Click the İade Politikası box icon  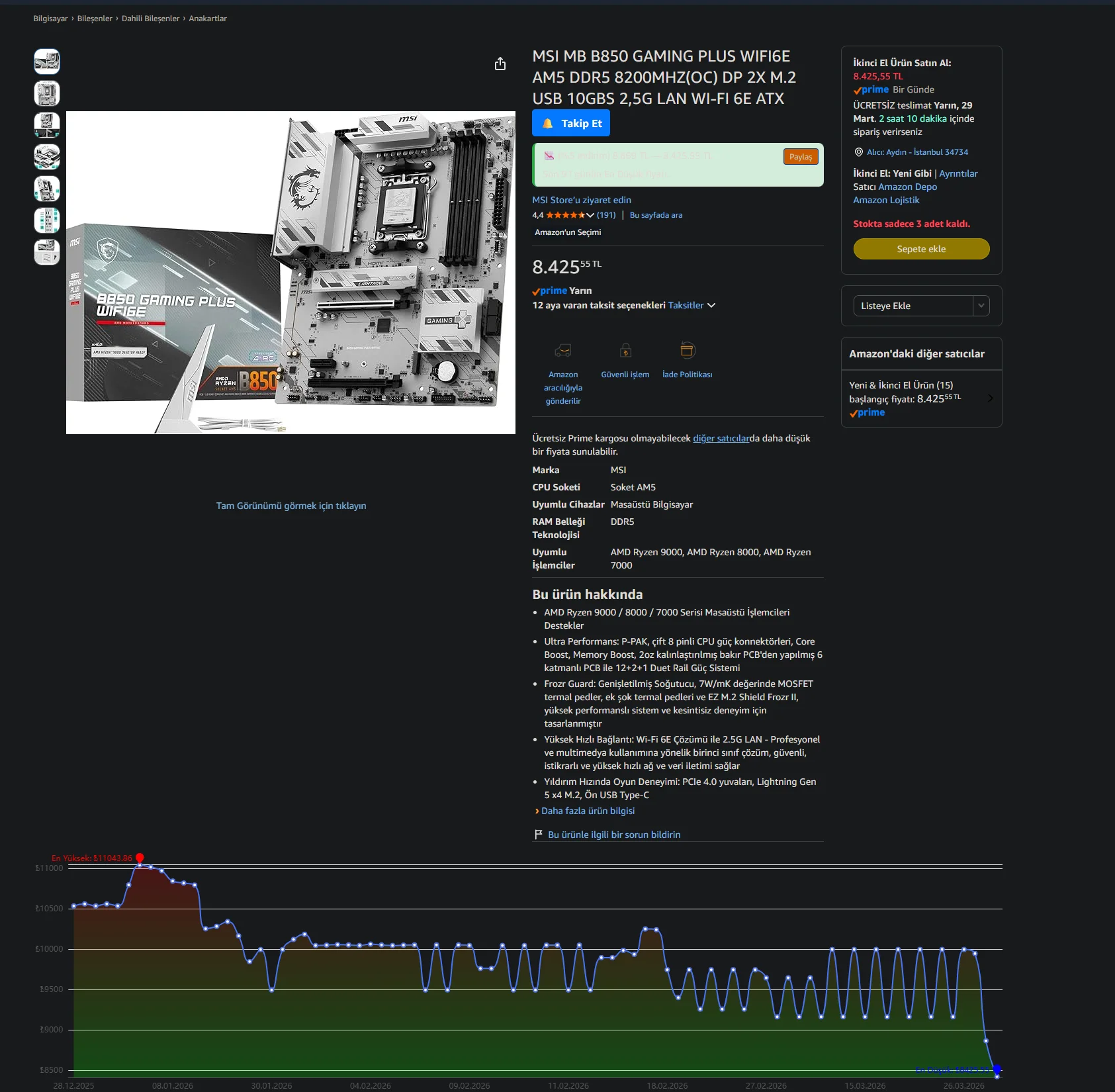coord(688,350)
